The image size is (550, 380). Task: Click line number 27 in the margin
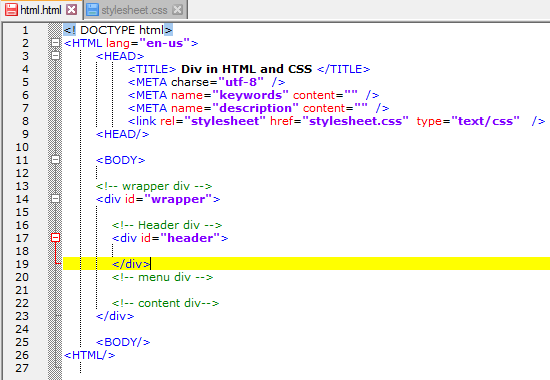coord(22,368)
